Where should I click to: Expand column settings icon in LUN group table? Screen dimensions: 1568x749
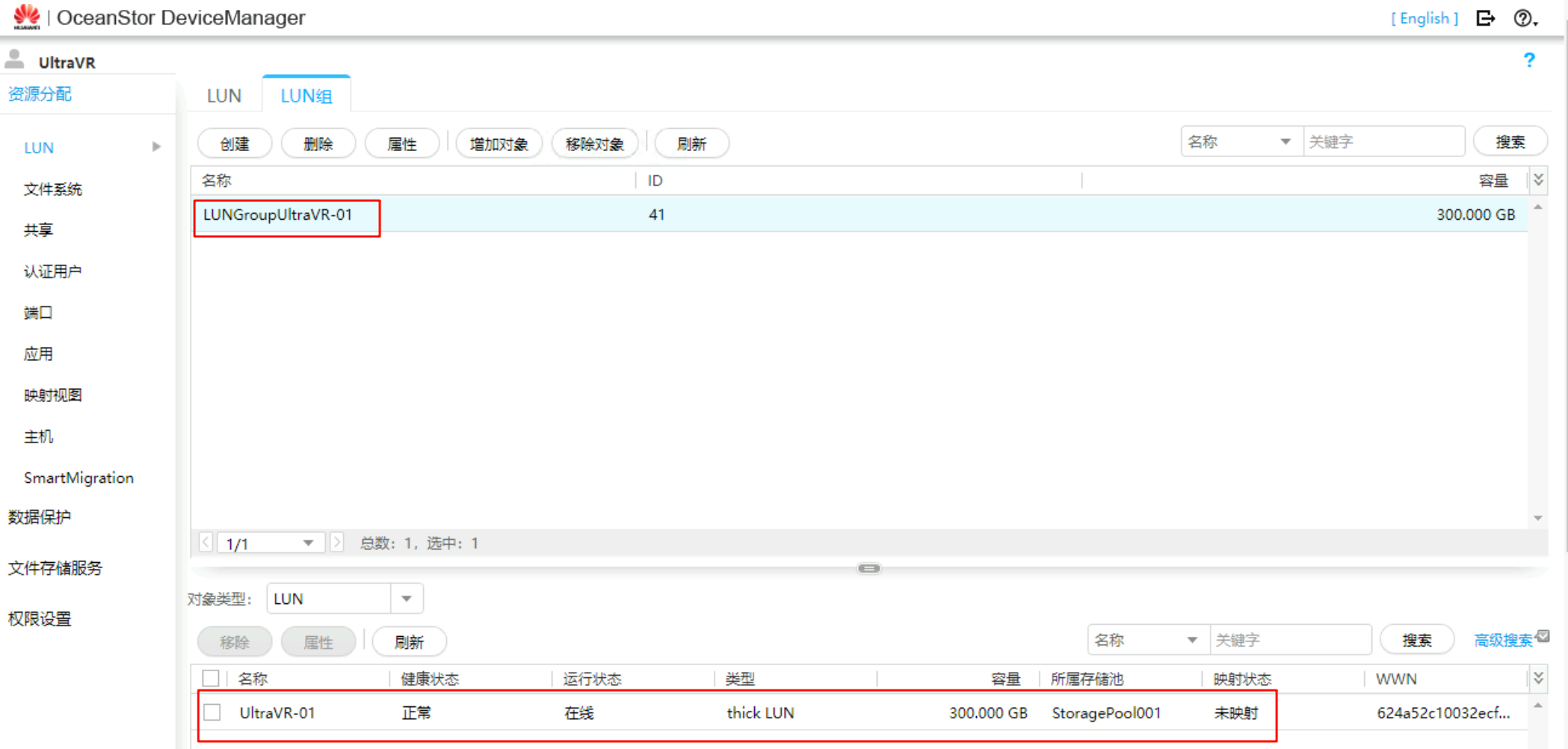(1538, 180)
